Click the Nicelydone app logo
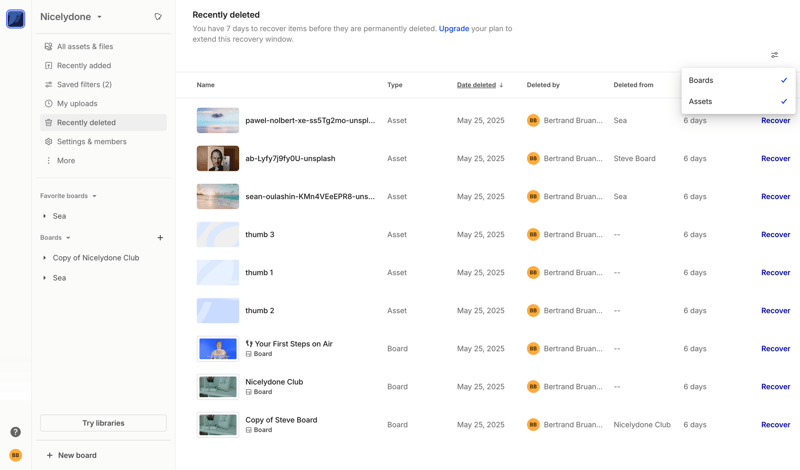 point(15,19)
